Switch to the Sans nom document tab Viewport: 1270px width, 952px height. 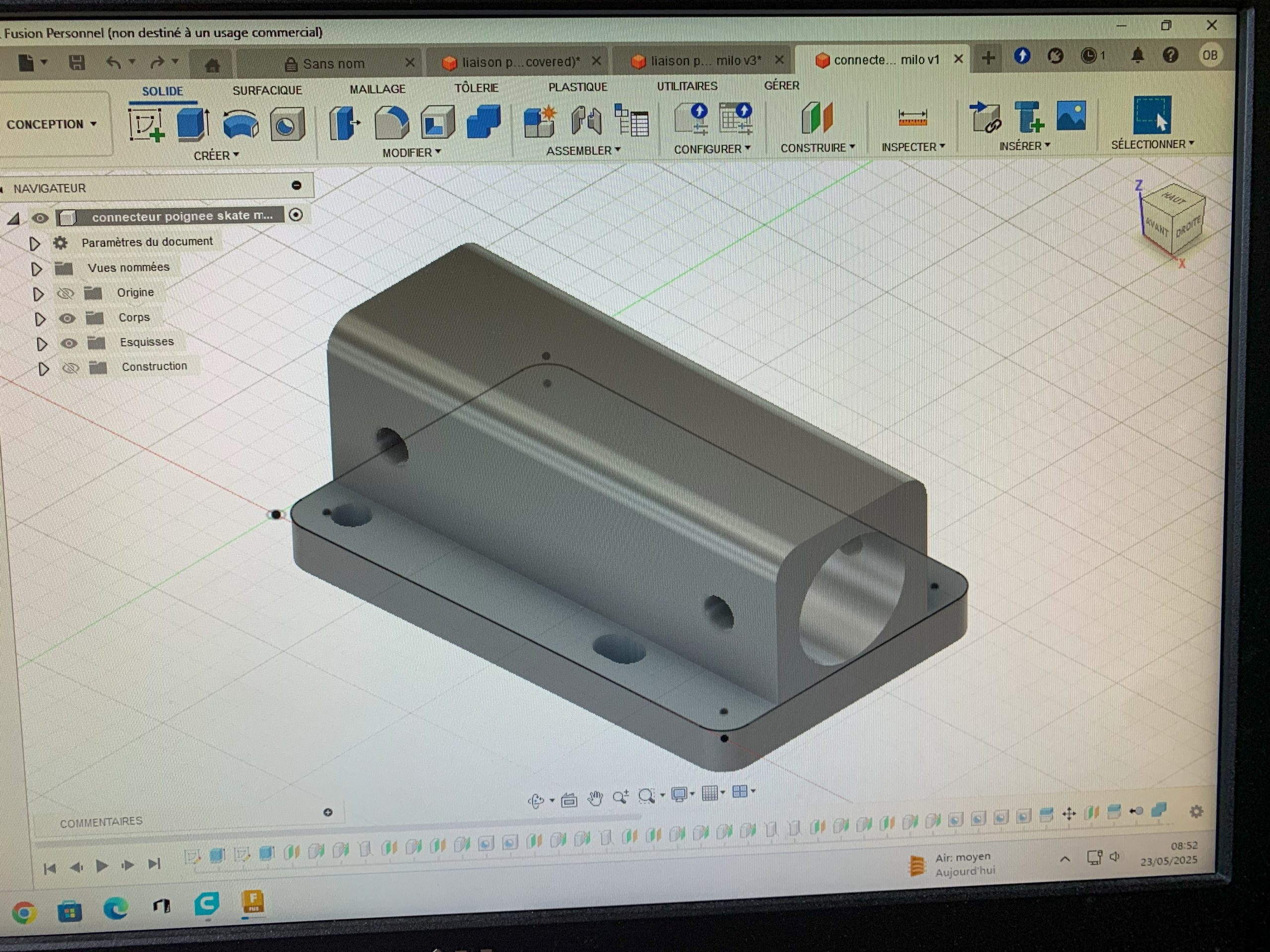tap(333, 63)
